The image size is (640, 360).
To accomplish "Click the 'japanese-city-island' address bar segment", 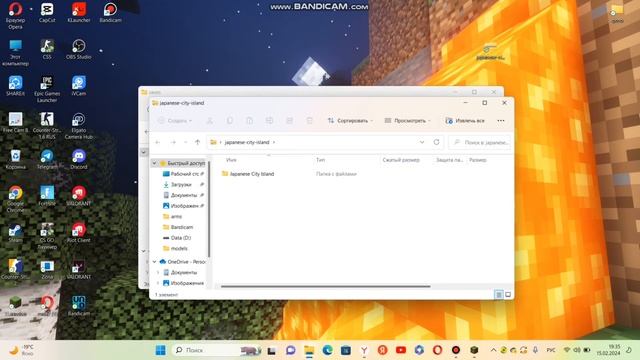I will (x=247, y=142).
